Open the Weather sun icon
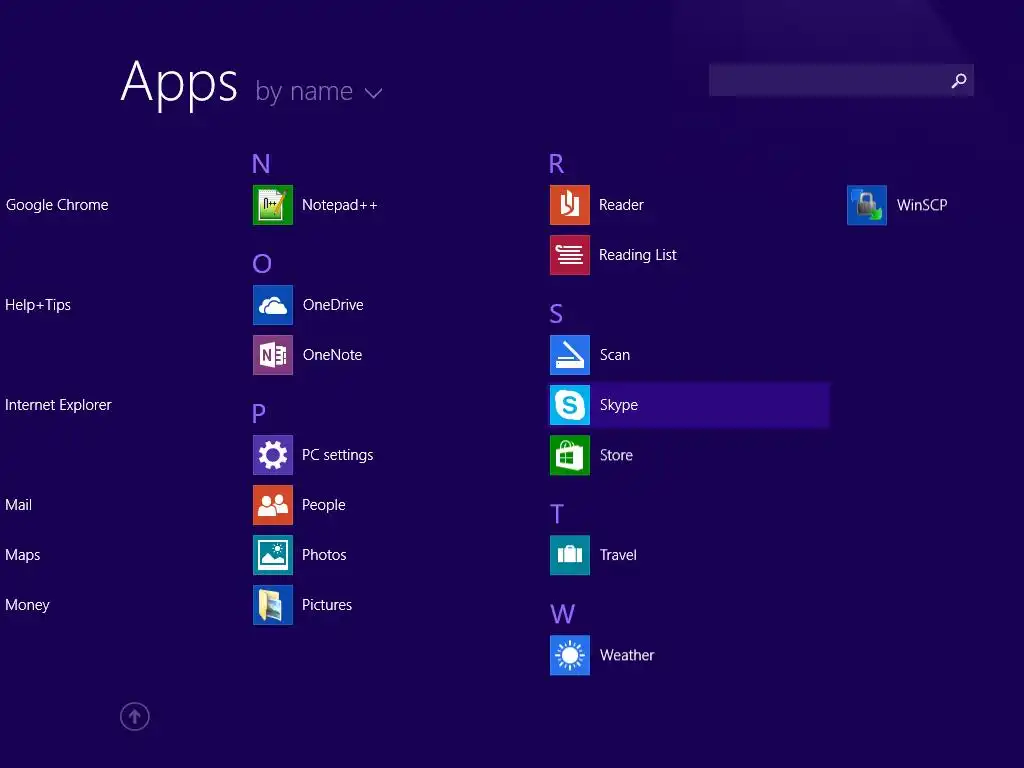The width and height of the screenshot is (1024, 768). pyautogui.click(x=569, y=655)
